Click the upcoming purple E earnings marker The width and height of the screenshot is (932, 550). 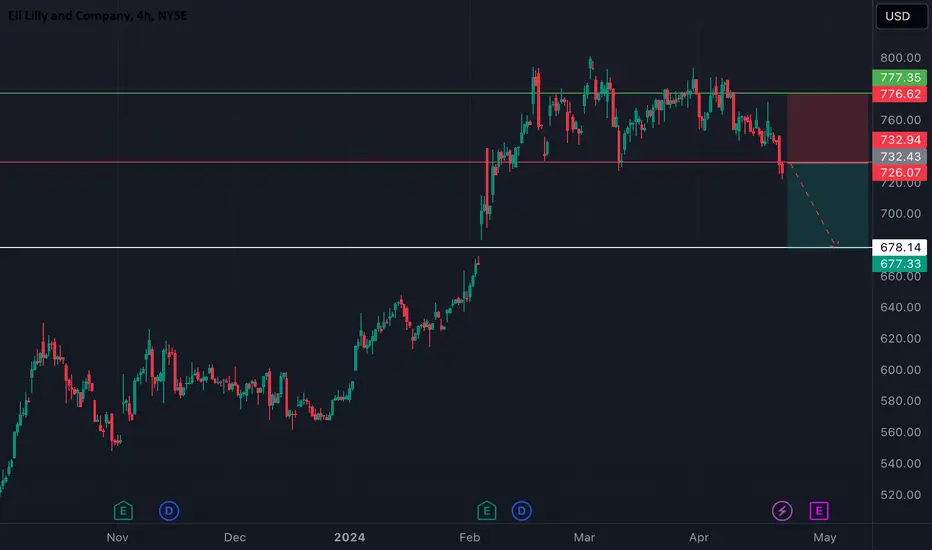coord(818,511)
